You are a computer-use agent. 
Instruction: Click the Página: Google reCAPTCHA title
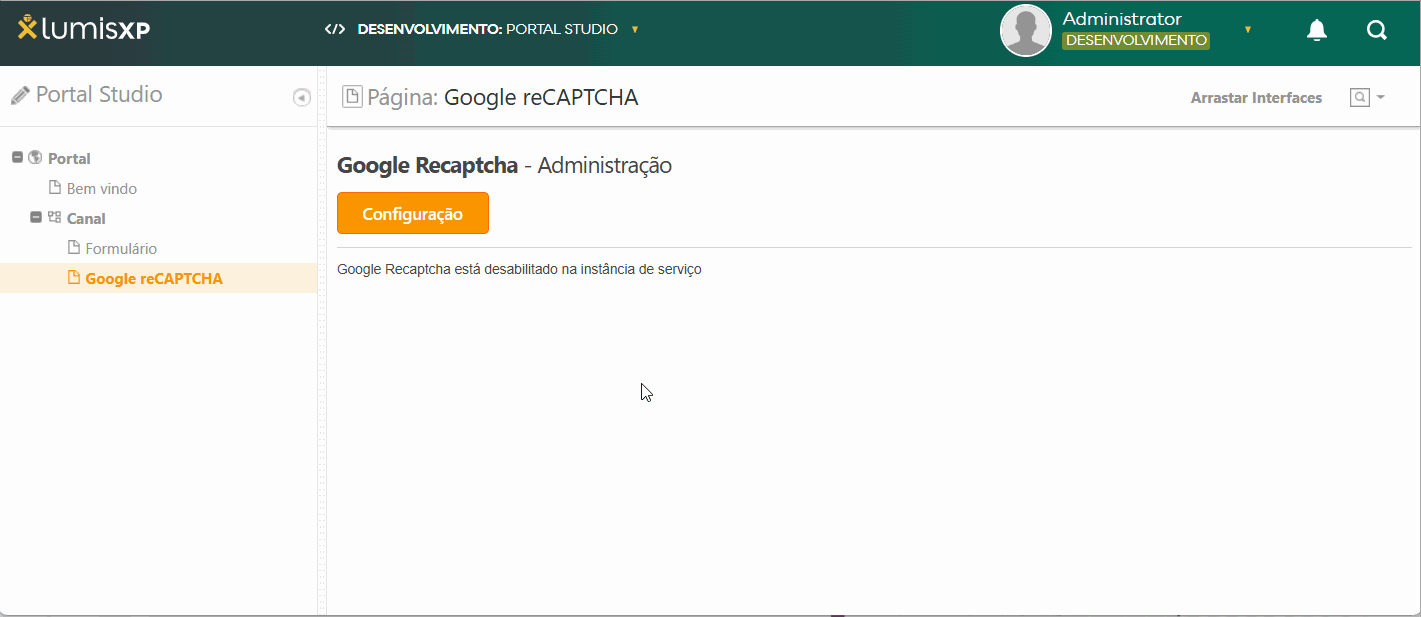tap(503, 97)
